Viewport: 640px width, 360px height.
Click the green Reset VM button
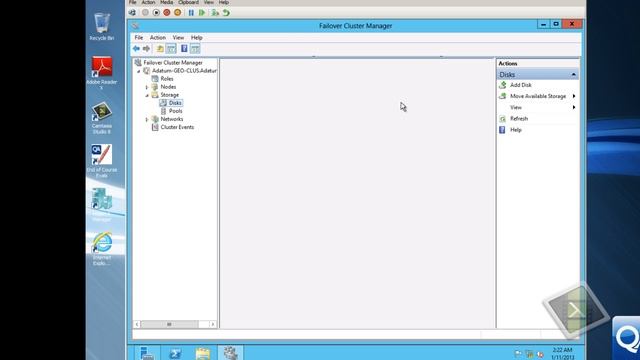(202, 13)
